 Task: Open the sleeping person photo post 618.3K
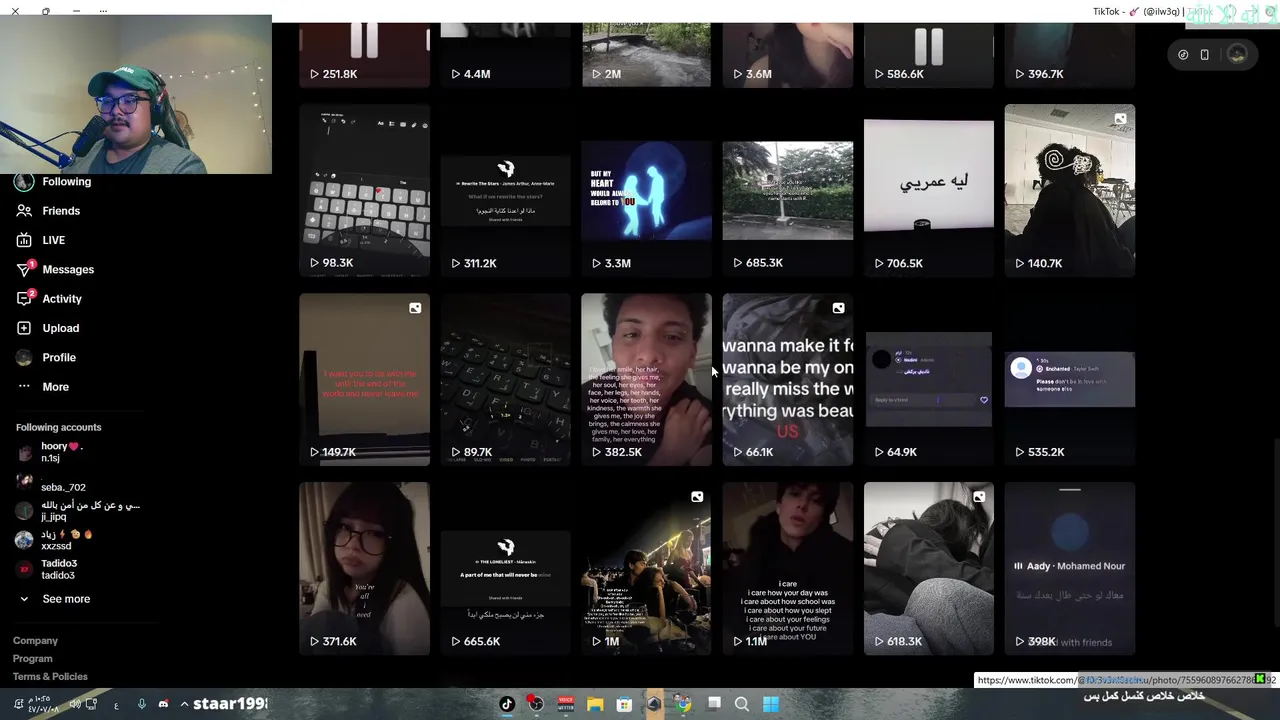point(929,568)
